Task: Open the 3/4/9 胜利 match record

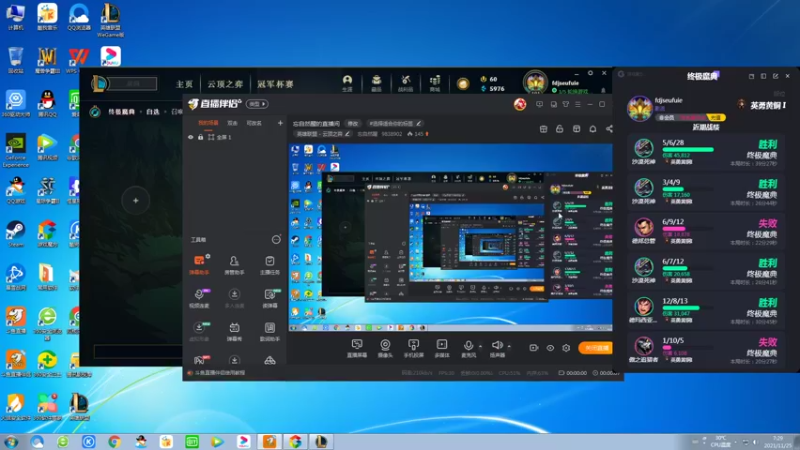Action: (706, 191)
